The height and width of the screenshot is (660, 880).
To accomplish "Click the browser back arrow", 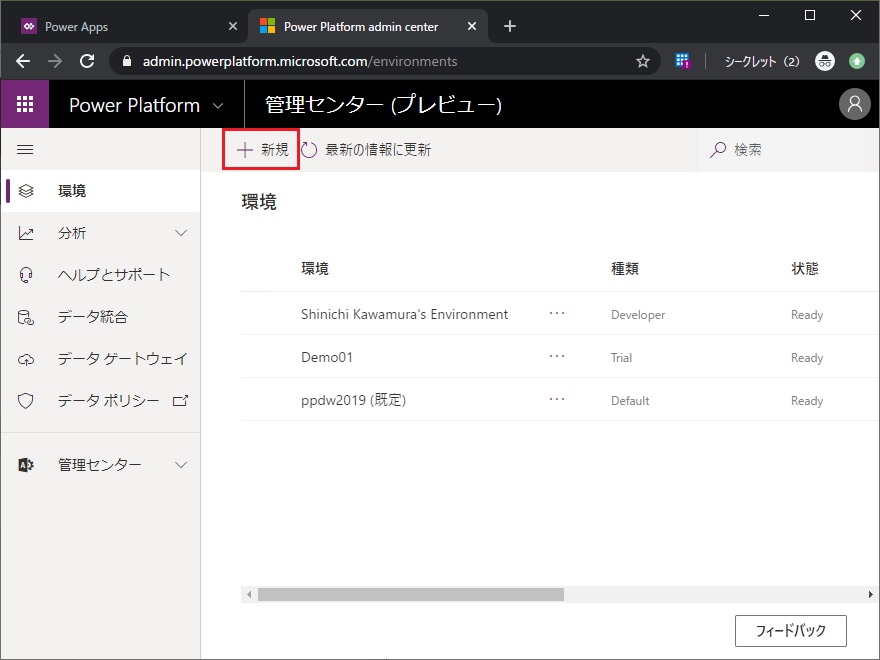I will 23,61.
